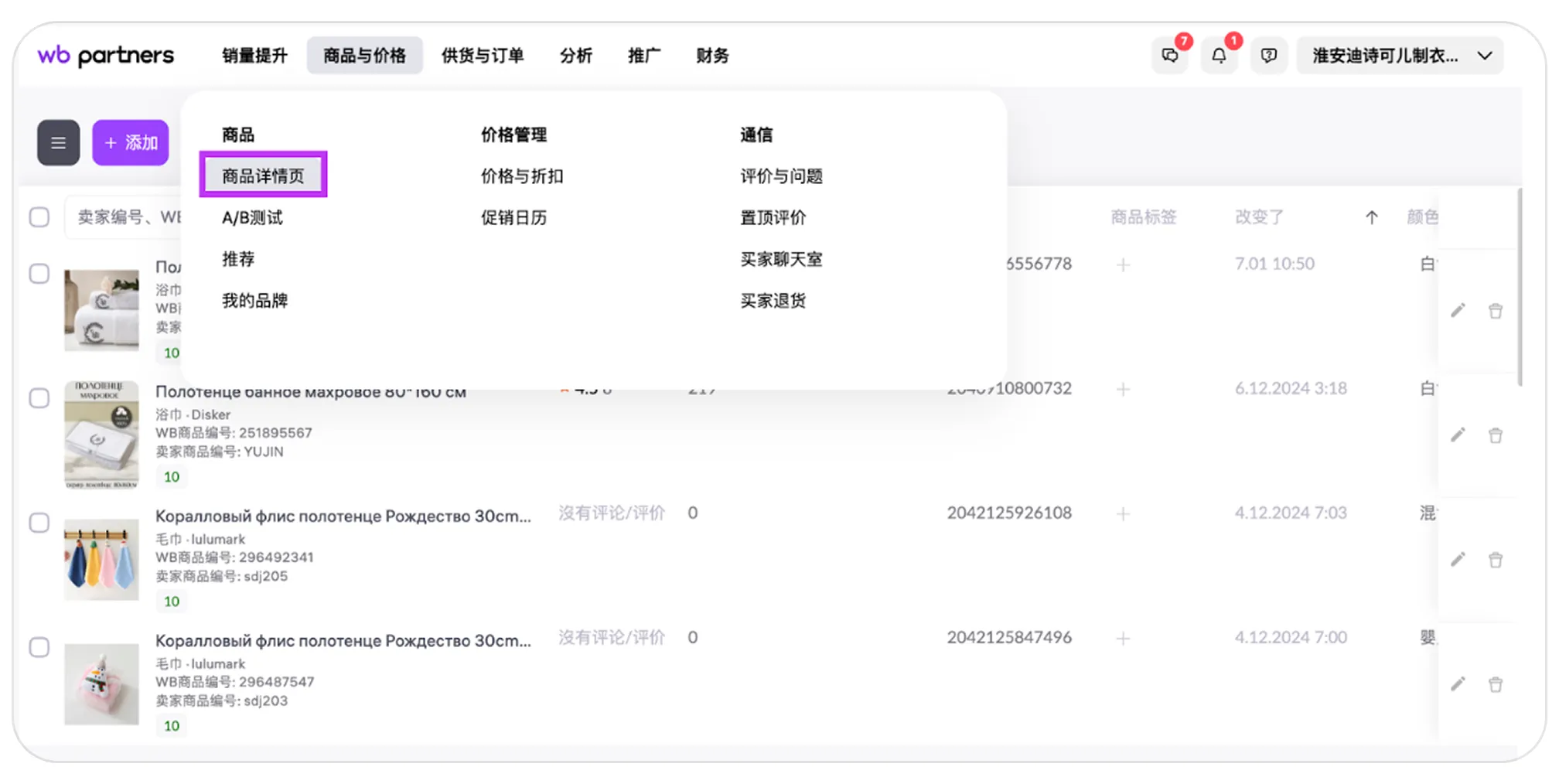
Task: Select the checkbox for sdj205 towel row
Action: pyautogui.click(x=39, y=523)
